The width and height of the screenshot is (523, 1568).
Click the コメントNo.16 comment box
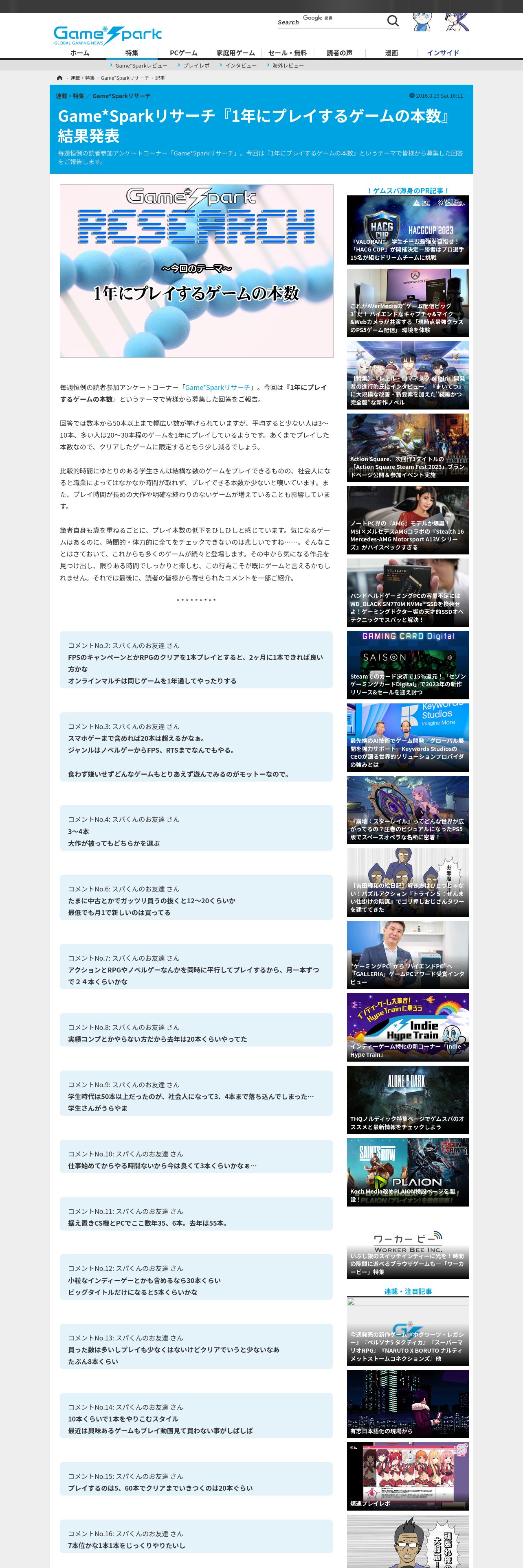point(196,1537)
